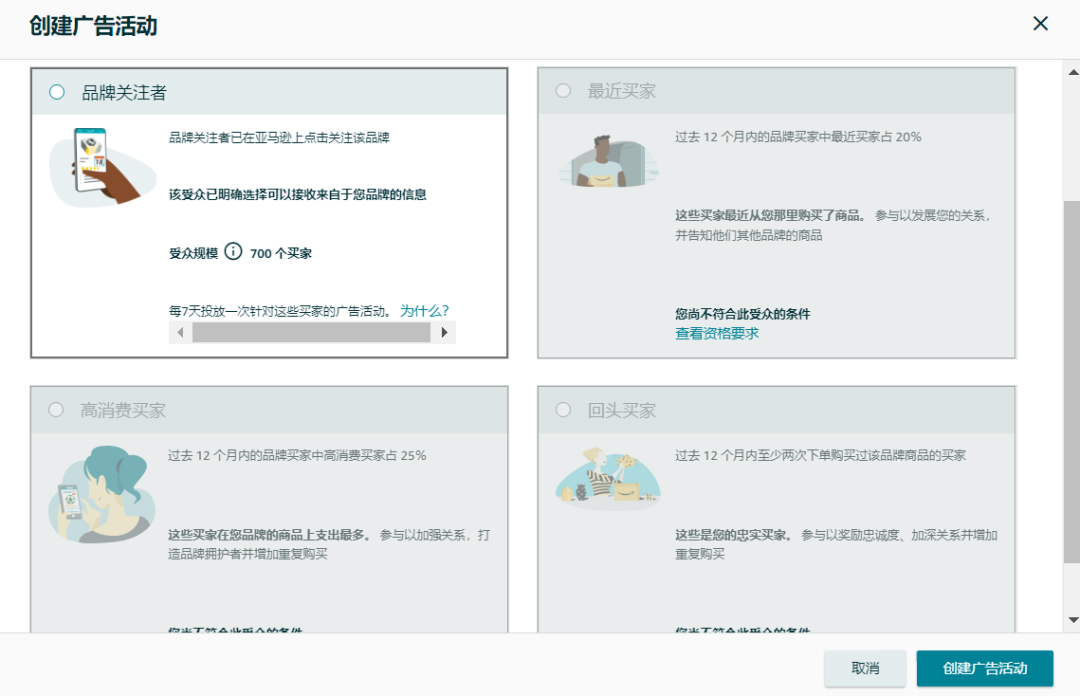Select the 最近买家 radio button
The width and height of the screenshot is (1080, 696).
565,90
